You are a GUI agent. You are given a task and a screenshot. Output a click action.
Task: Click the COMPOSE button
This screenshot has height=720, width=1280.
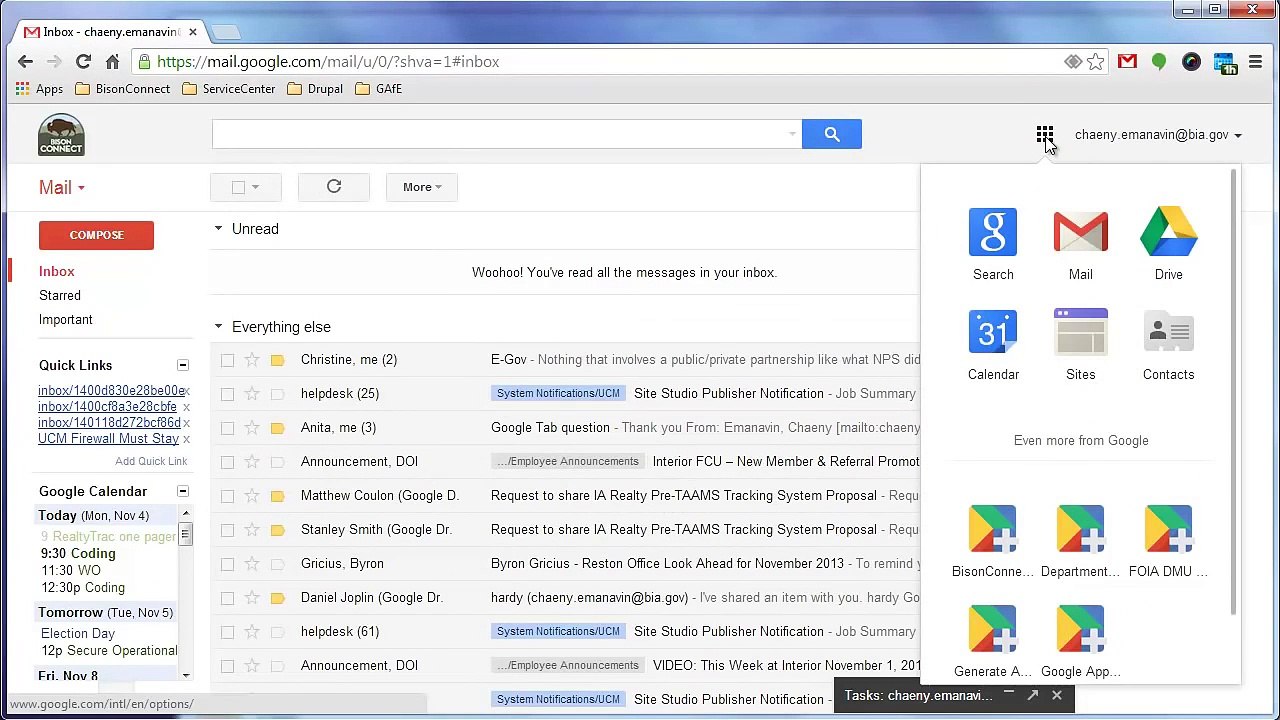coord(96,235)
